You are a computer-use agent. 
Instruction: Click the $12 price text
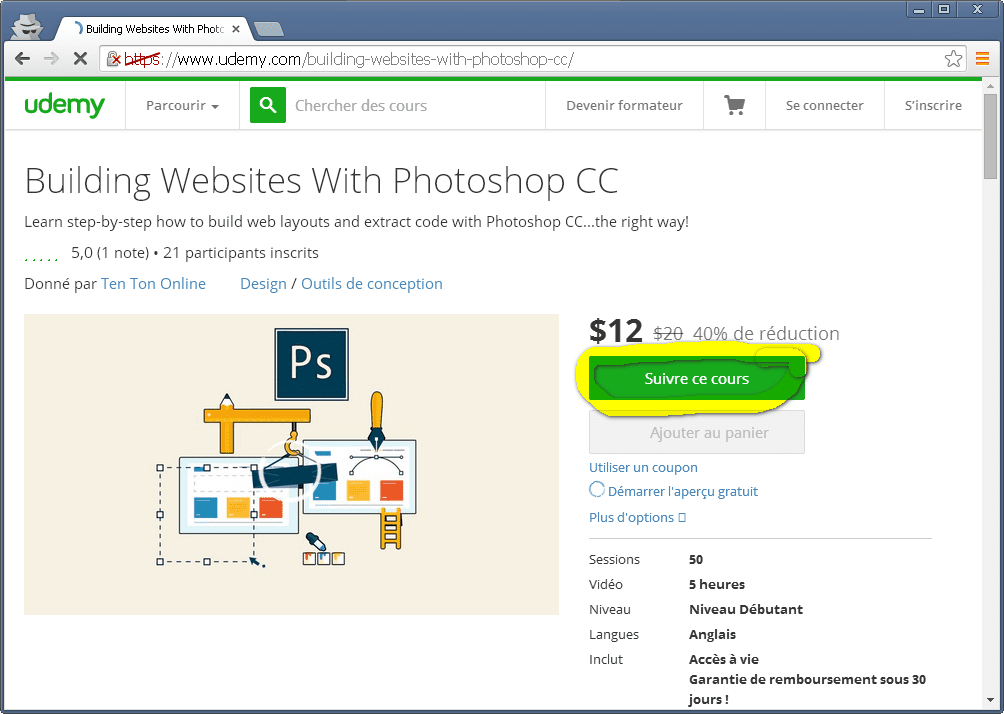(x=615, y=331)
